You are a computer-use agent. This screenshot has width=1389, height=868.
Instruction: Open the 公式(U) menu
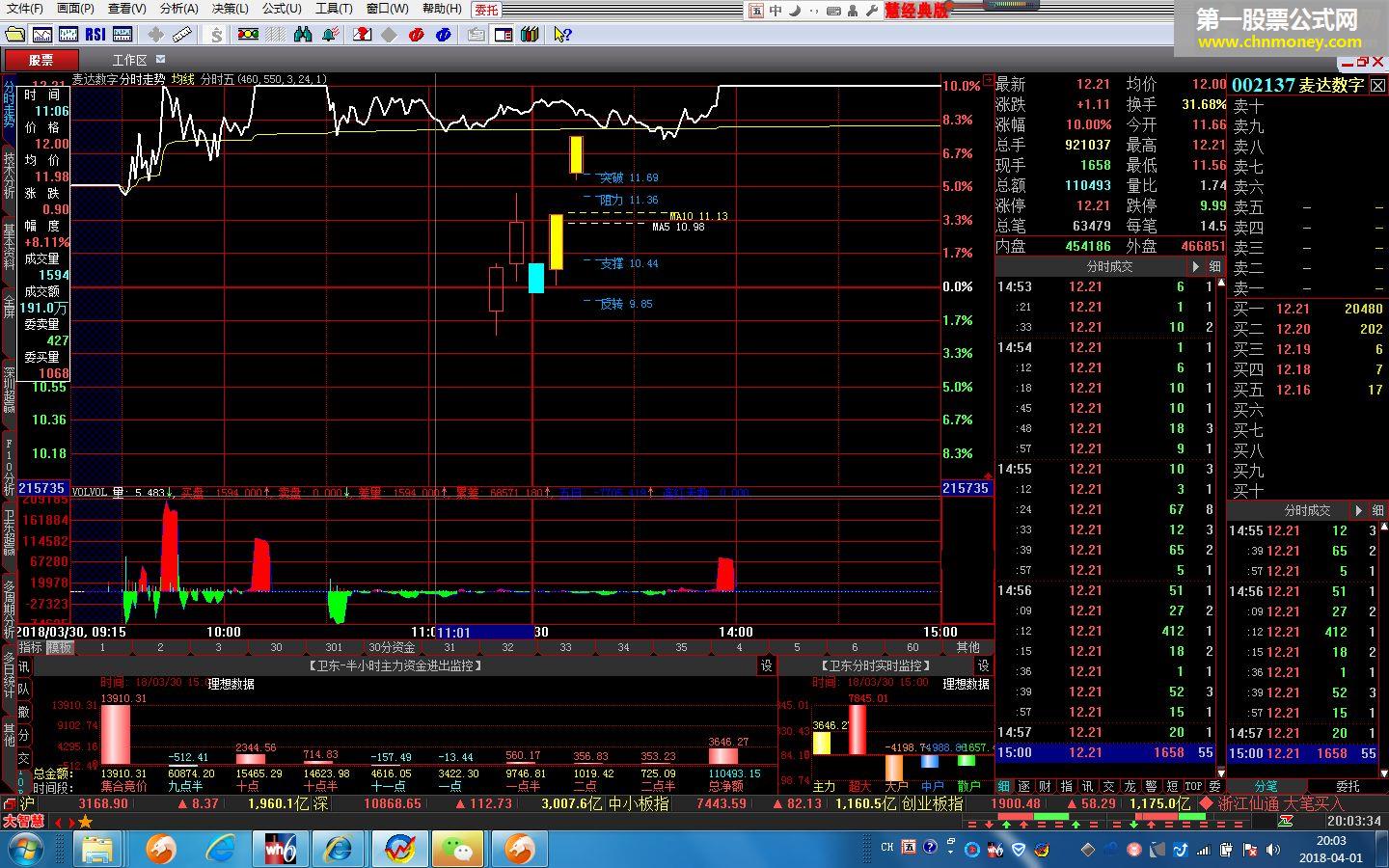[282, 9]
